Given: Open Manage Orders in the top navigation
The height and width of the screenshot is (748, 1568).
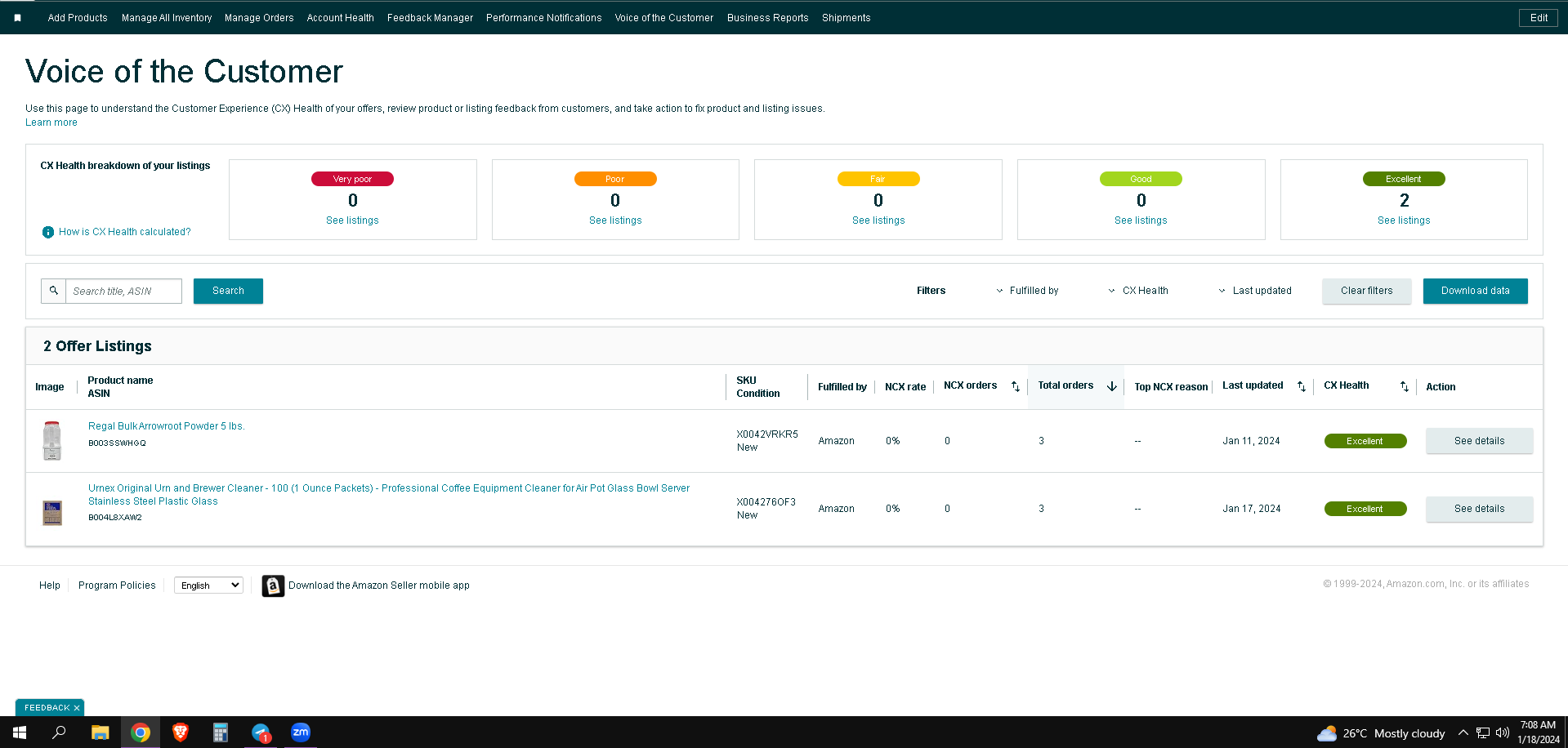Looking at the screenshot, I should click(x=259, y=18).
